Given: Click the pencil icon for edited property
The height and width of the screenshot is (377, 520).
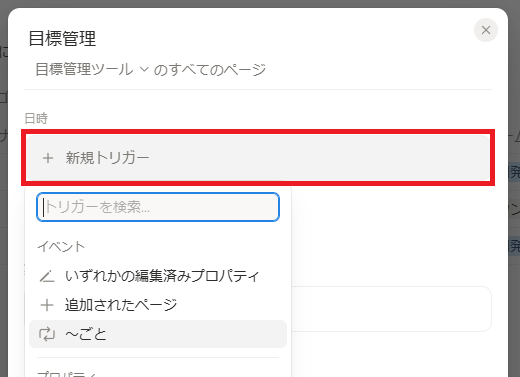Looking at the screenshot, I should (47, 276).
